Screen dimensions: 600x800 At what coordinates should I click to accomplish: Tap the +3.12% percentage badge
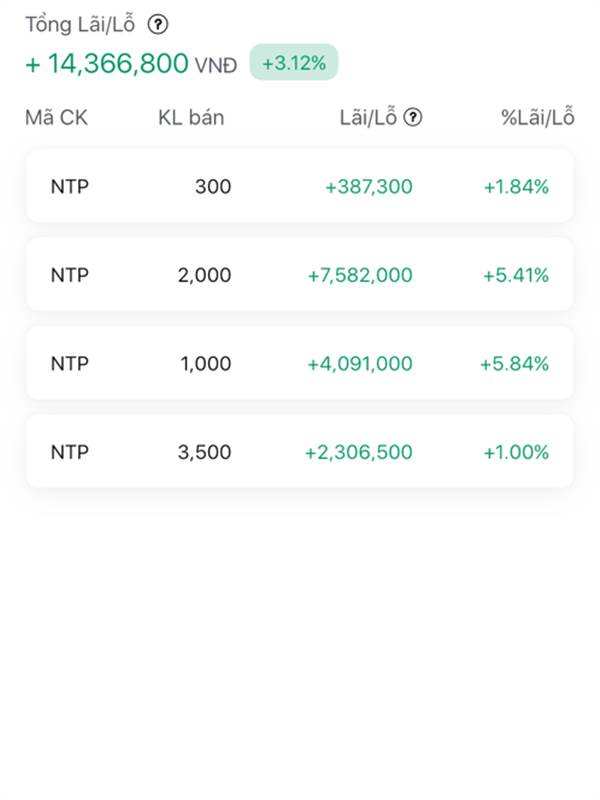294,63
